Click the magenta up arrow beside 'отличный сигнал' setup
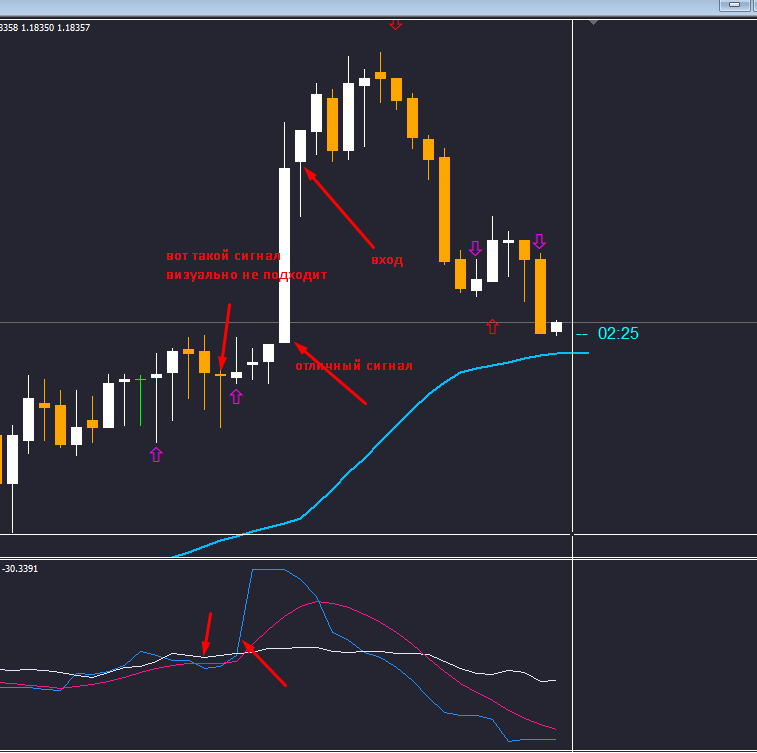757x753 pixels. point(236,396)
